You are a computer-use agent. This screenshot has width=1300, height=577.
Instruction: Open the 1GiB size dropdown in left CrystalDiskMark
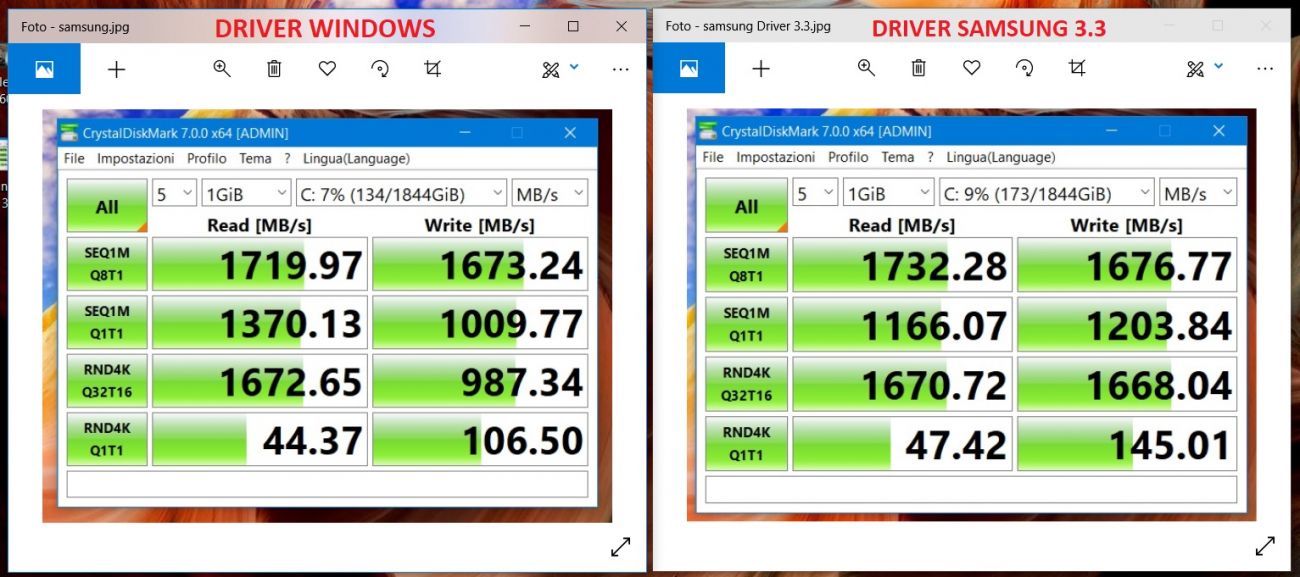pos(245,193)
